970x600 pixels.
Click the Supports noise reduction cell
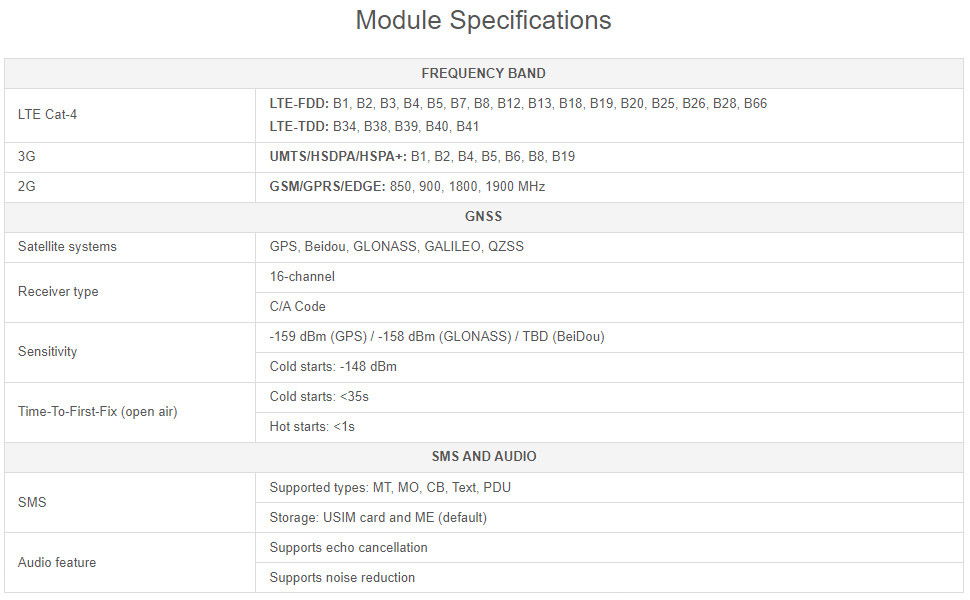(342, 578)
